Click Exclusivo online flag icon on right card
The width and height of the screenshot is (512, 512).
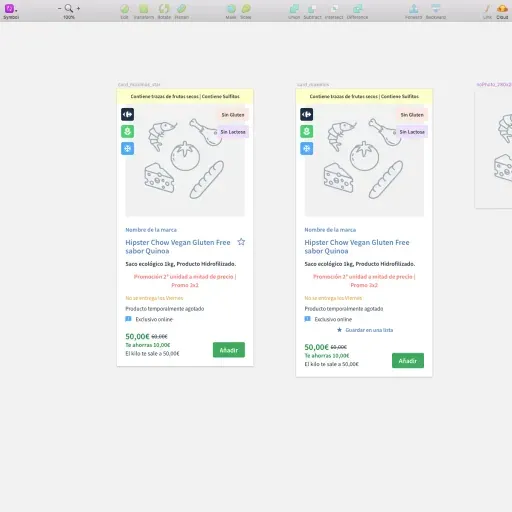tap(307, 319)
